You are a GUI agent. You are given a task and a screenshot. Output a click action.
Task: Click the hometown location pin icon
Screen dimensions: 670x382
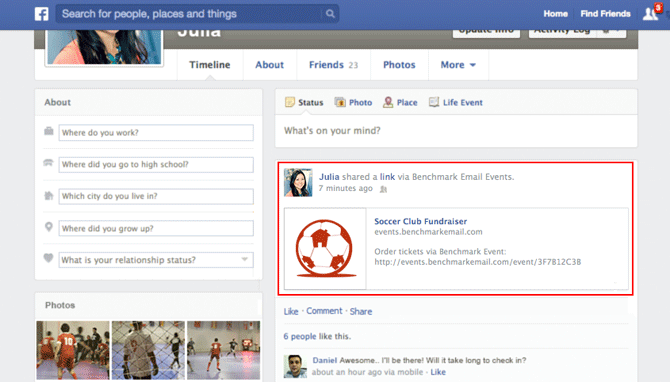[49, 227]
